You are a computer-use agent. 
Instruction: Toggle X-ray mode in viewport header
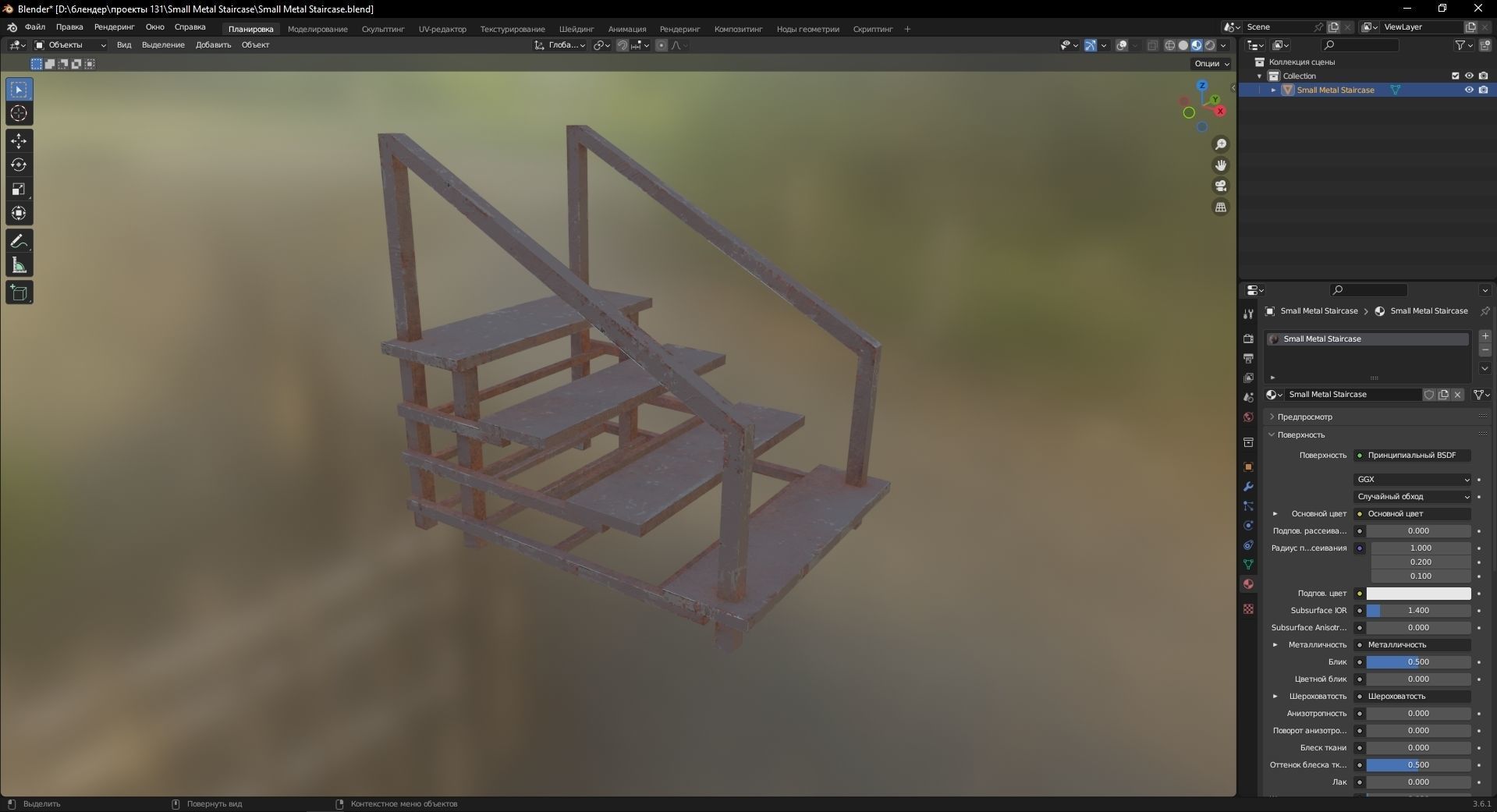tap(1152, 45)
